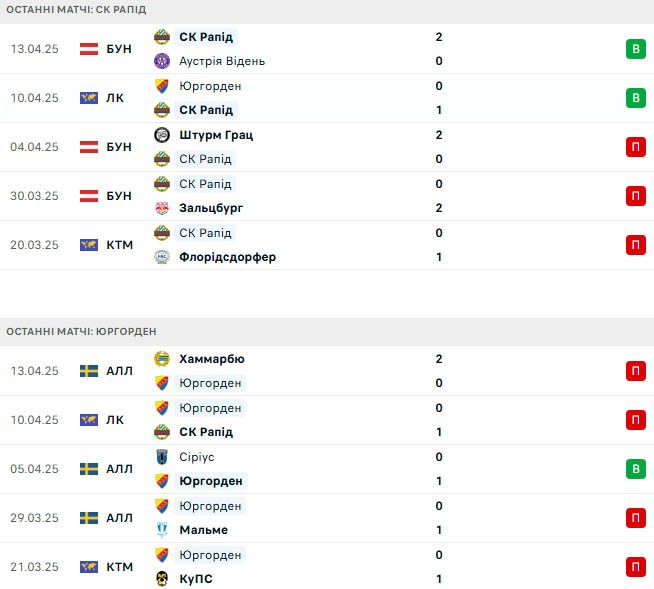Open the Мальме team link

tap(204, 530)
